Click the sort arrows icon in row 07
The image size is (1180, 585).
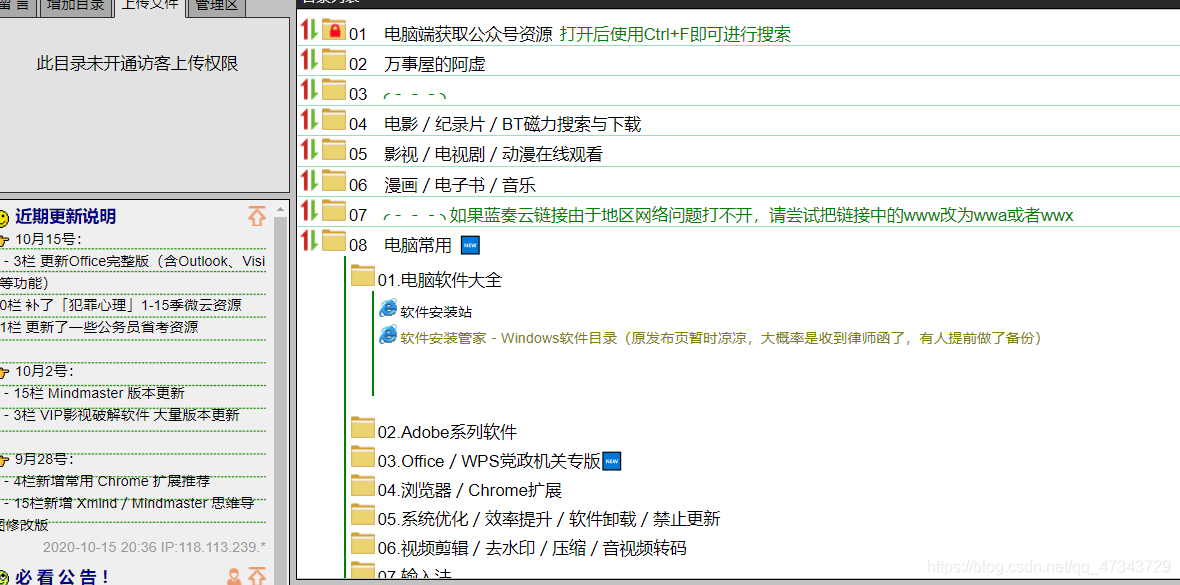point(309,211)
